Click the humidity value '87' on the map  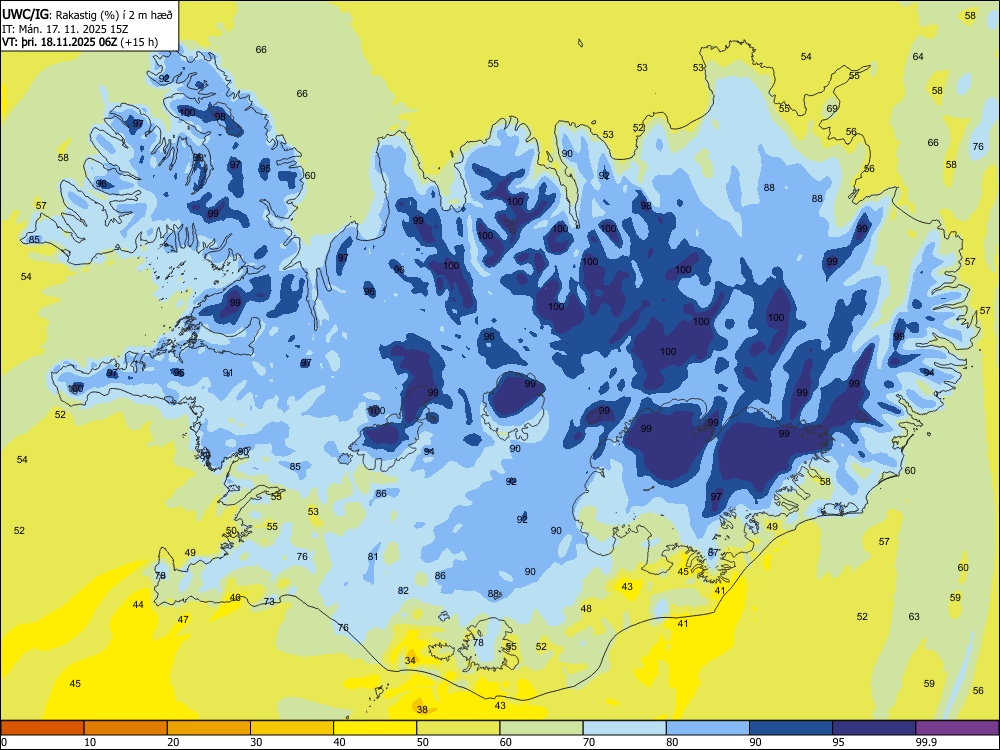(714, 552)
